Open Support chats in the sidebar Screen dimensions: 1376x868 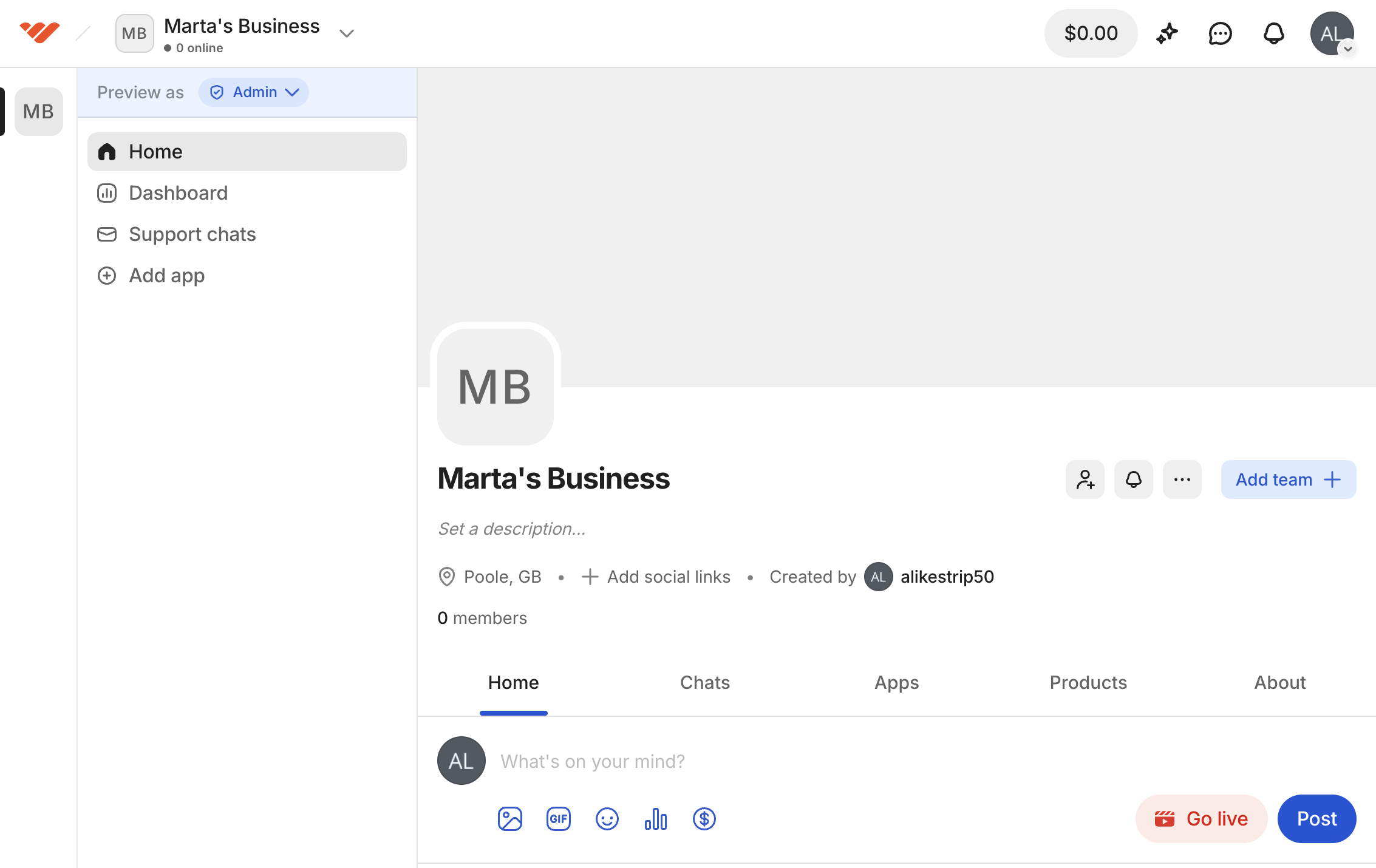point(247,234)
